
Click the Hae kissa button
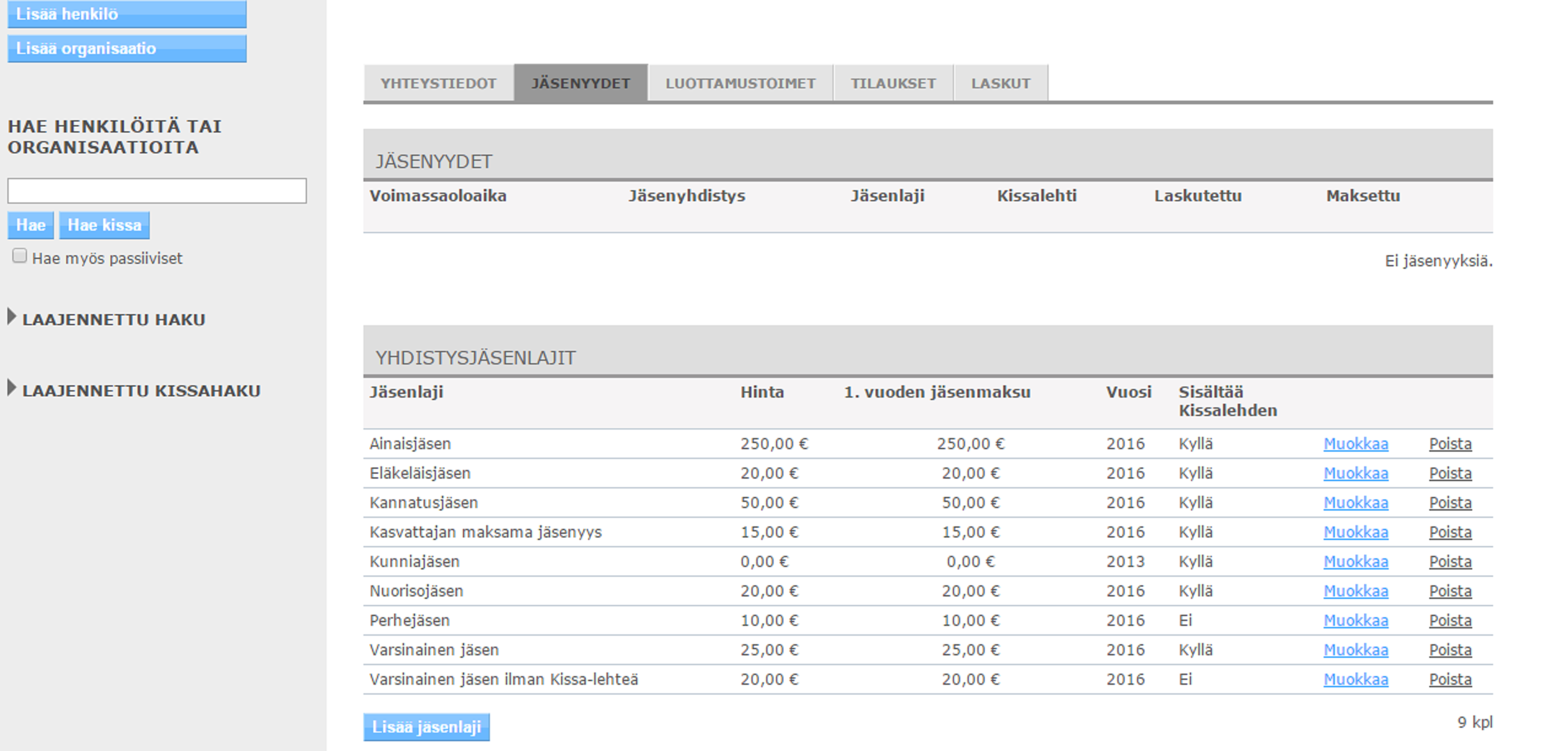click(x=104, y=225)
